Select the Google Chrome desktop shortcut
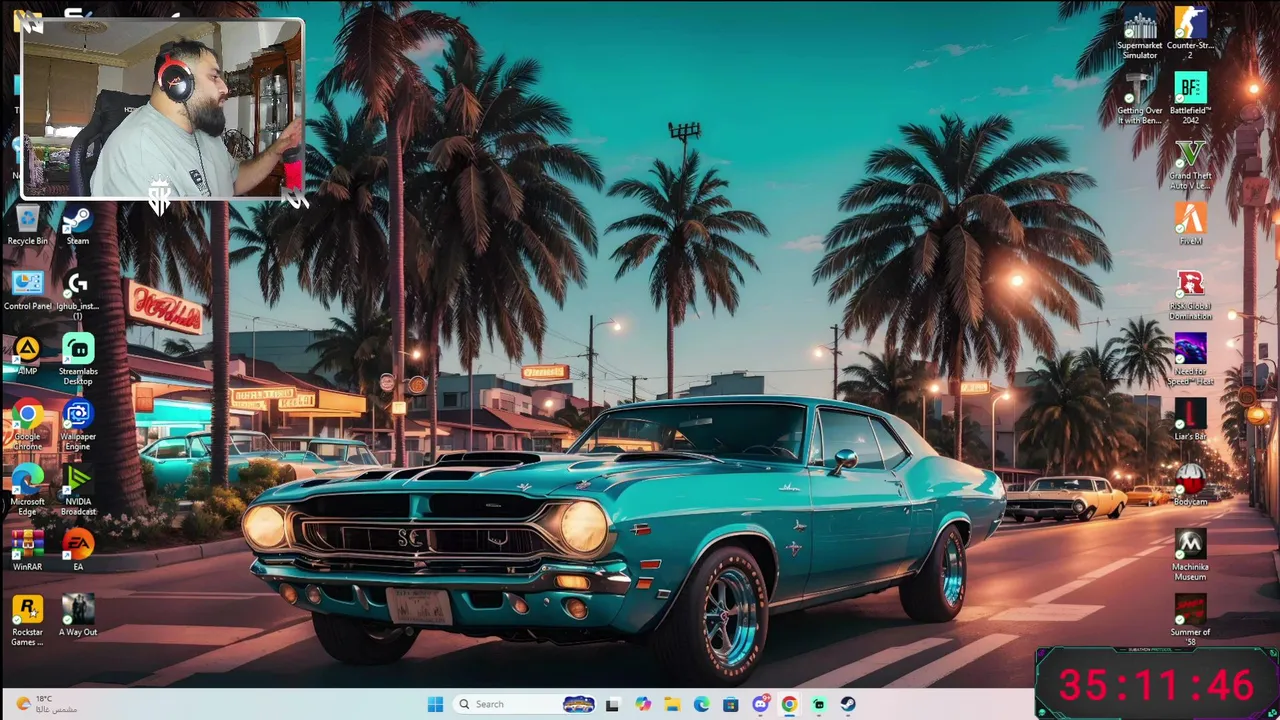 click(27, 425)
